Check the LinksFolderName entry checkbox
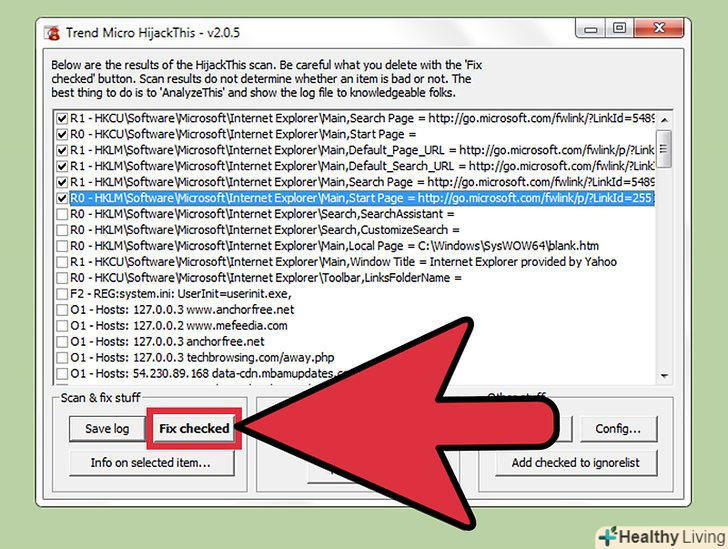The height and width of the screenshot is (549, 728). (x=62, y=278)
